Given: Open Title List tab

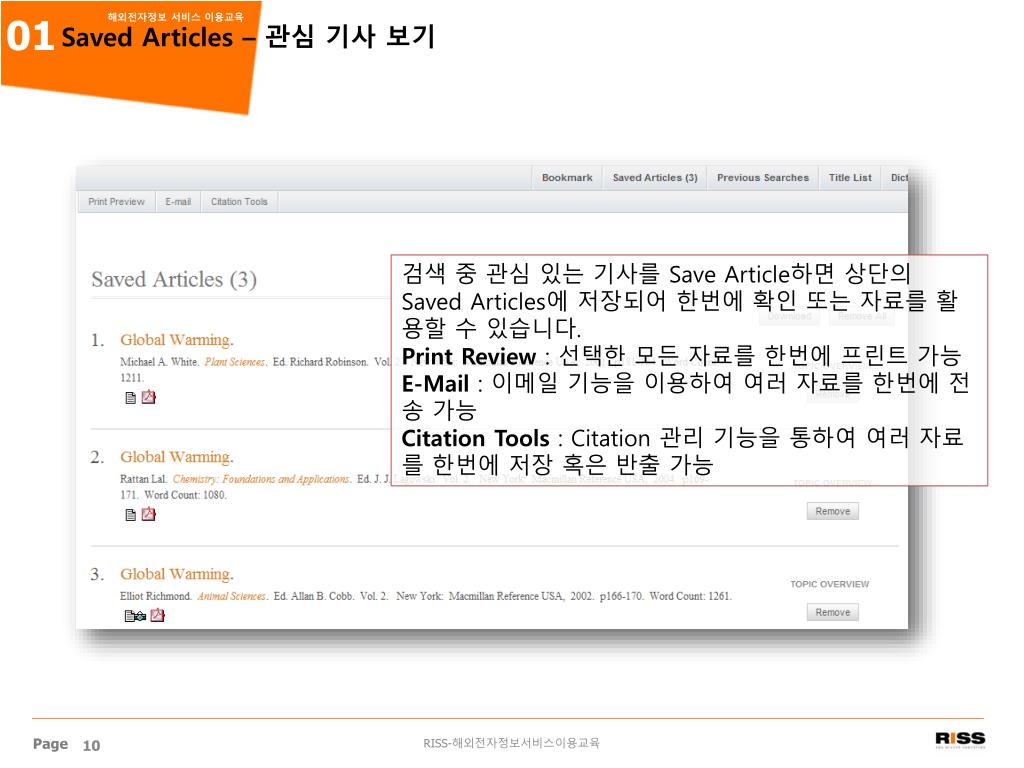Looking at the screenshot, I should coord(850,178).
